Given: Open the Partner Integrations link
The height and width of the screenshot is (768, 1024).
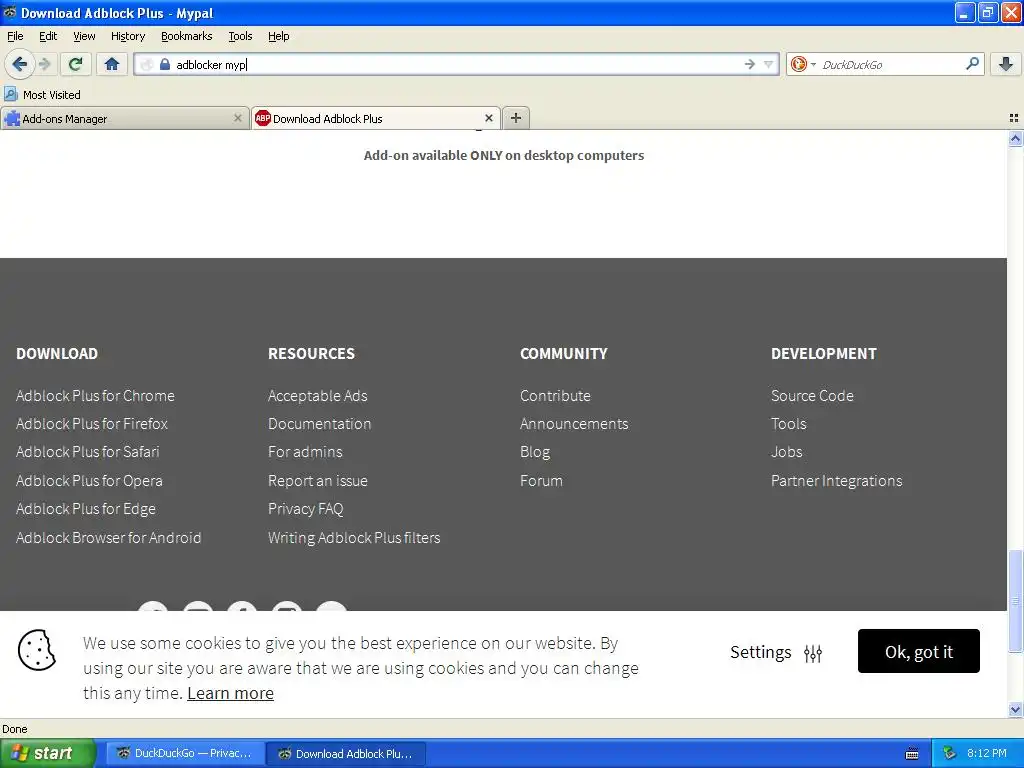Looking at the screenshot, I should tap(837, 481).
